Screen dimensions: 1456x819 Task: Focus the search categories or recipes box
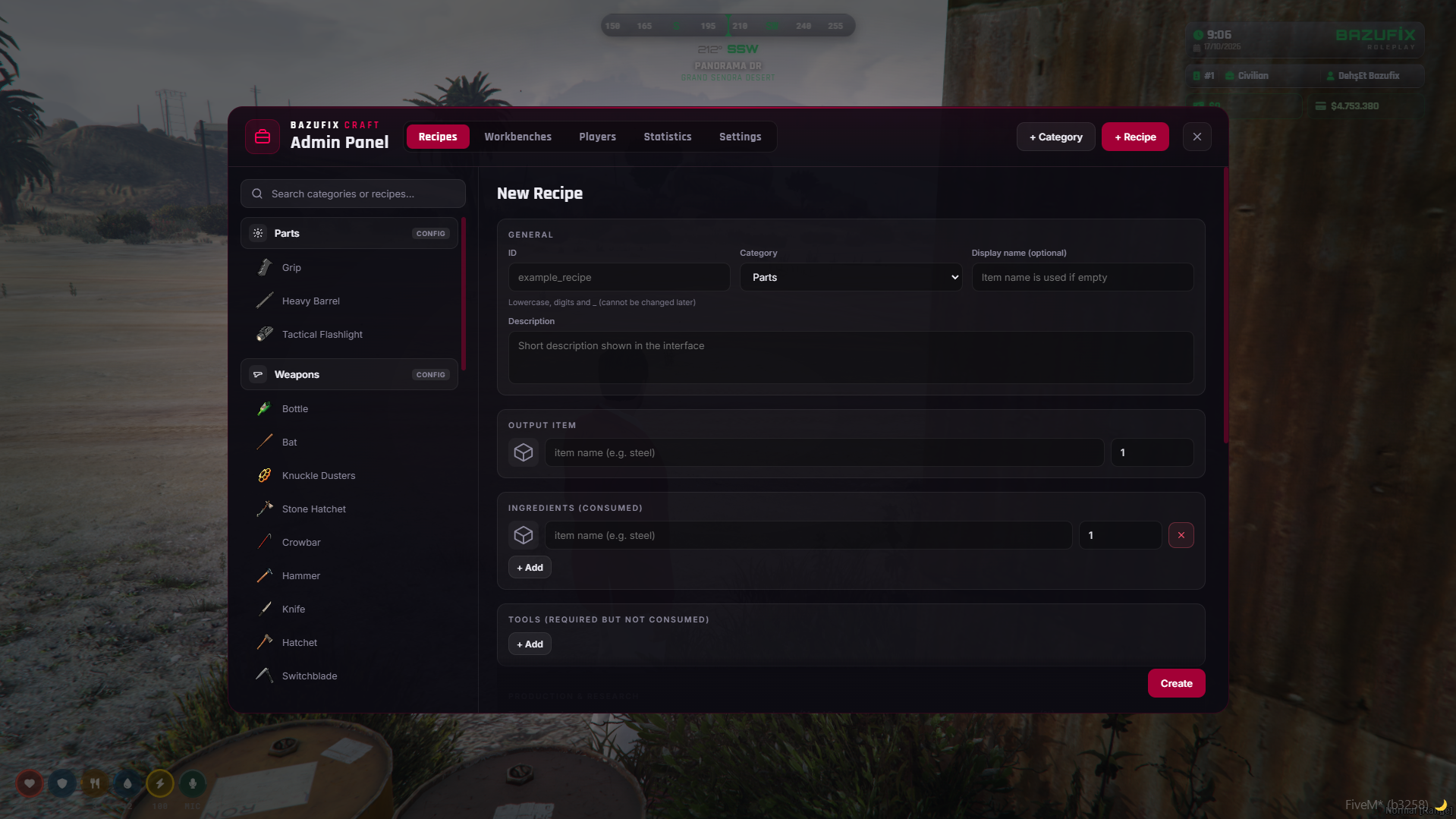click(353, 194)
